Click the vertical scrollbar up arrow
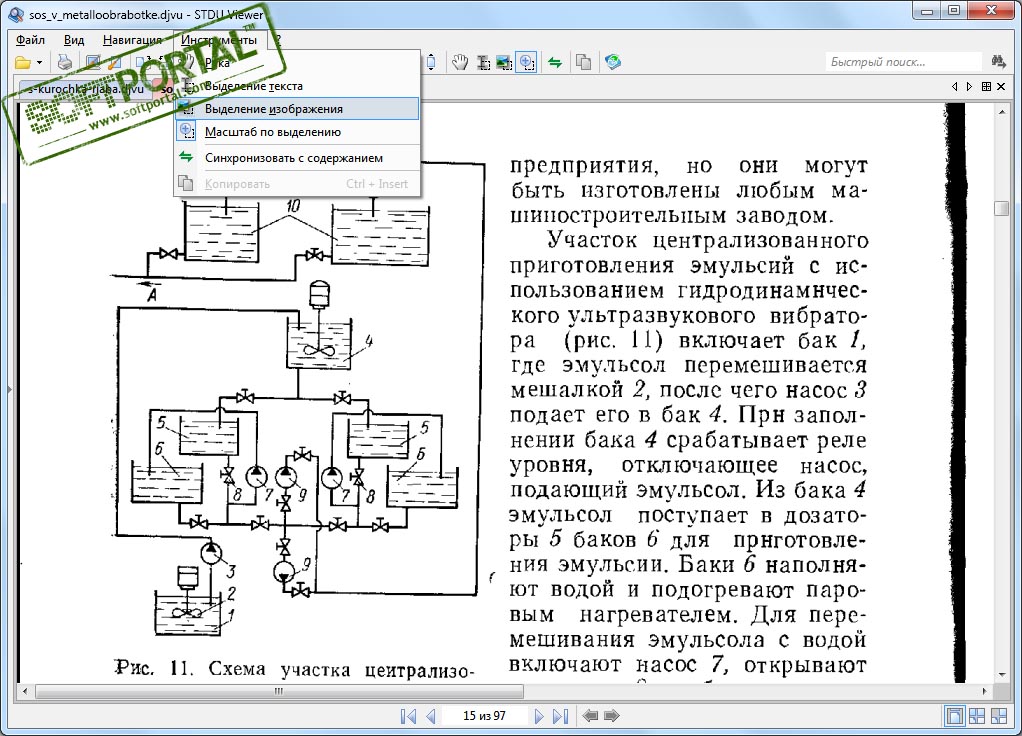This screenshot has width=1022, height=736. [1002, 112]
